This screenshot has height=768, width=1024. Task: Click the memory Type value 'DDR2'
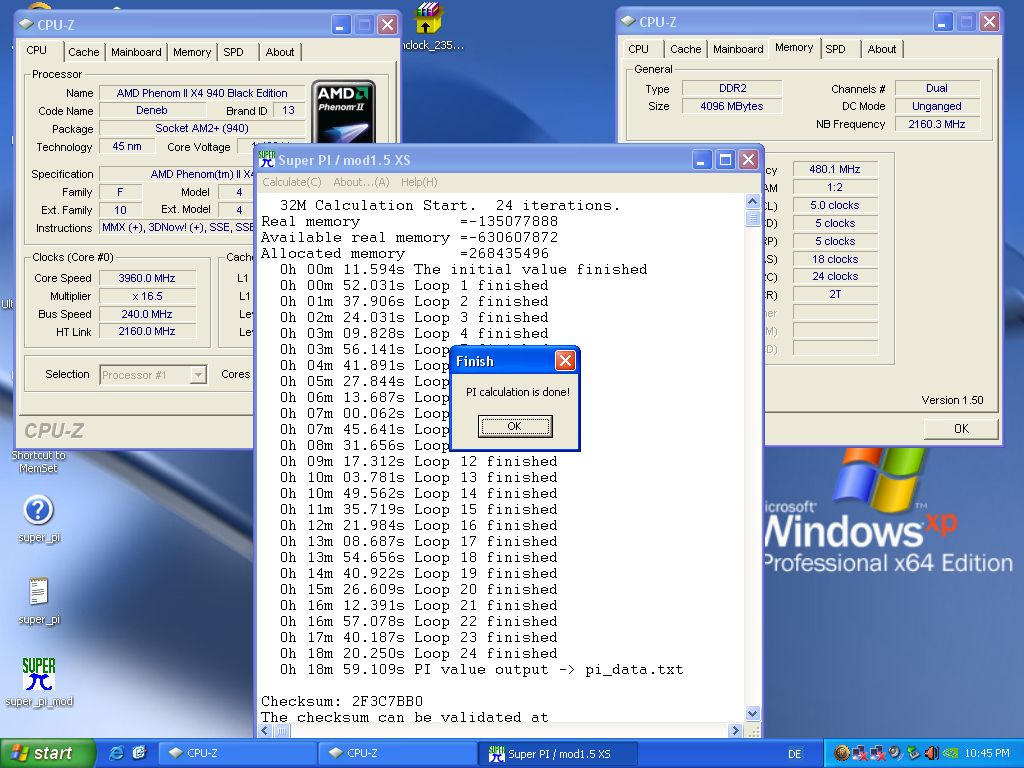coord(732,88)
